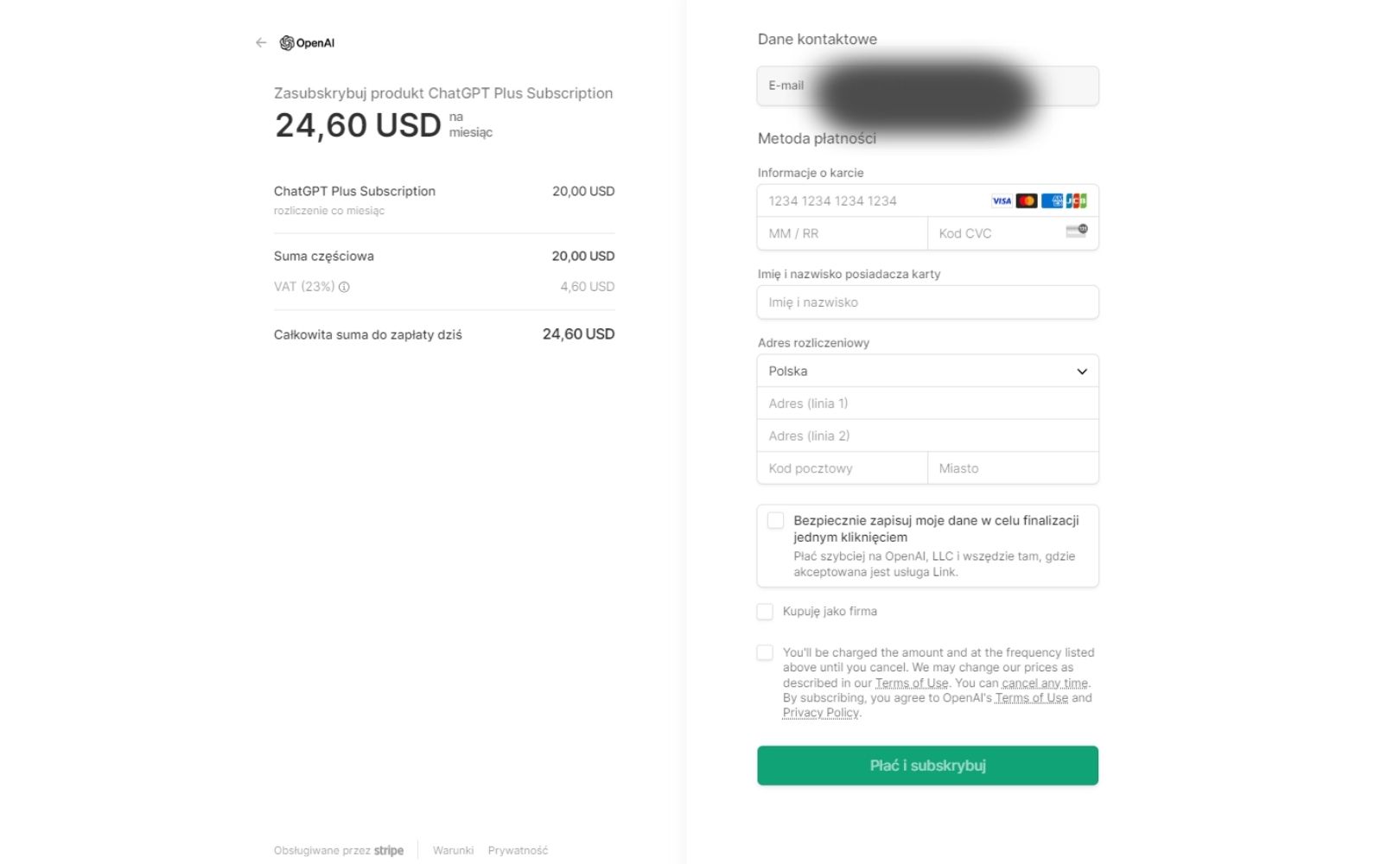
Task: Click the Mastercard icon
Action: click(x=1028, y=200)
